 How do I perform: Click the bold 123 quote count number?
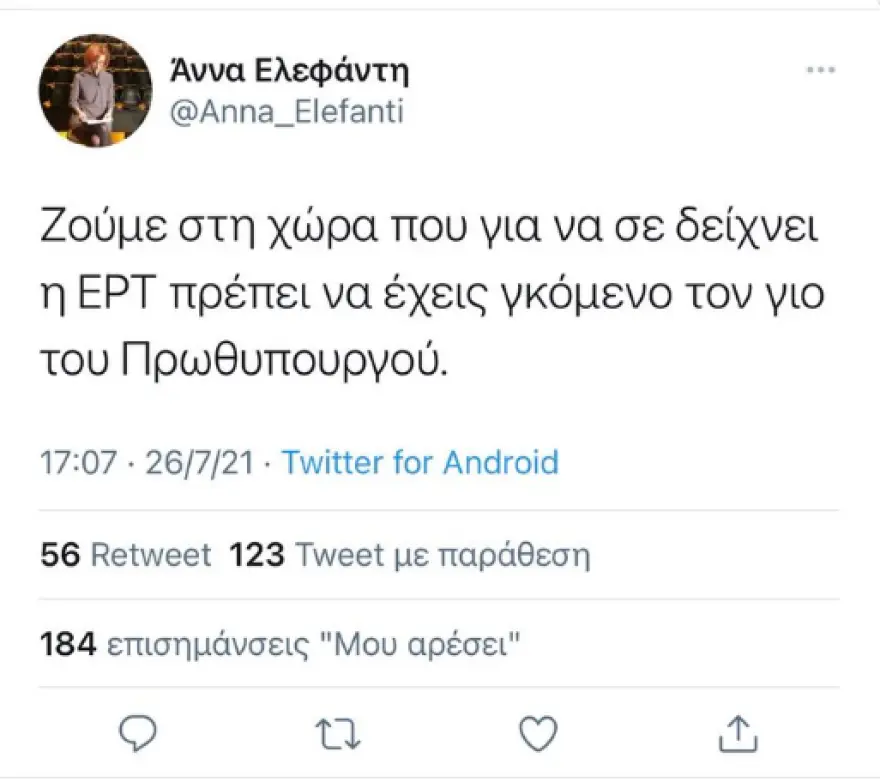coord(257,554)
